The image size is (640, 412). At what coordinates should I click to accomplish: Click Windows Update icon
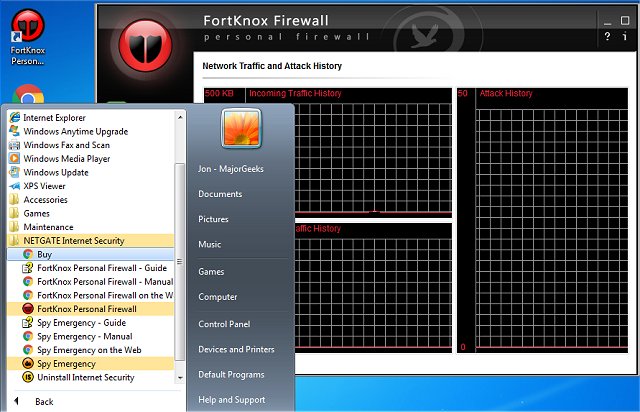pyautogui.click(x=15, y=172)
